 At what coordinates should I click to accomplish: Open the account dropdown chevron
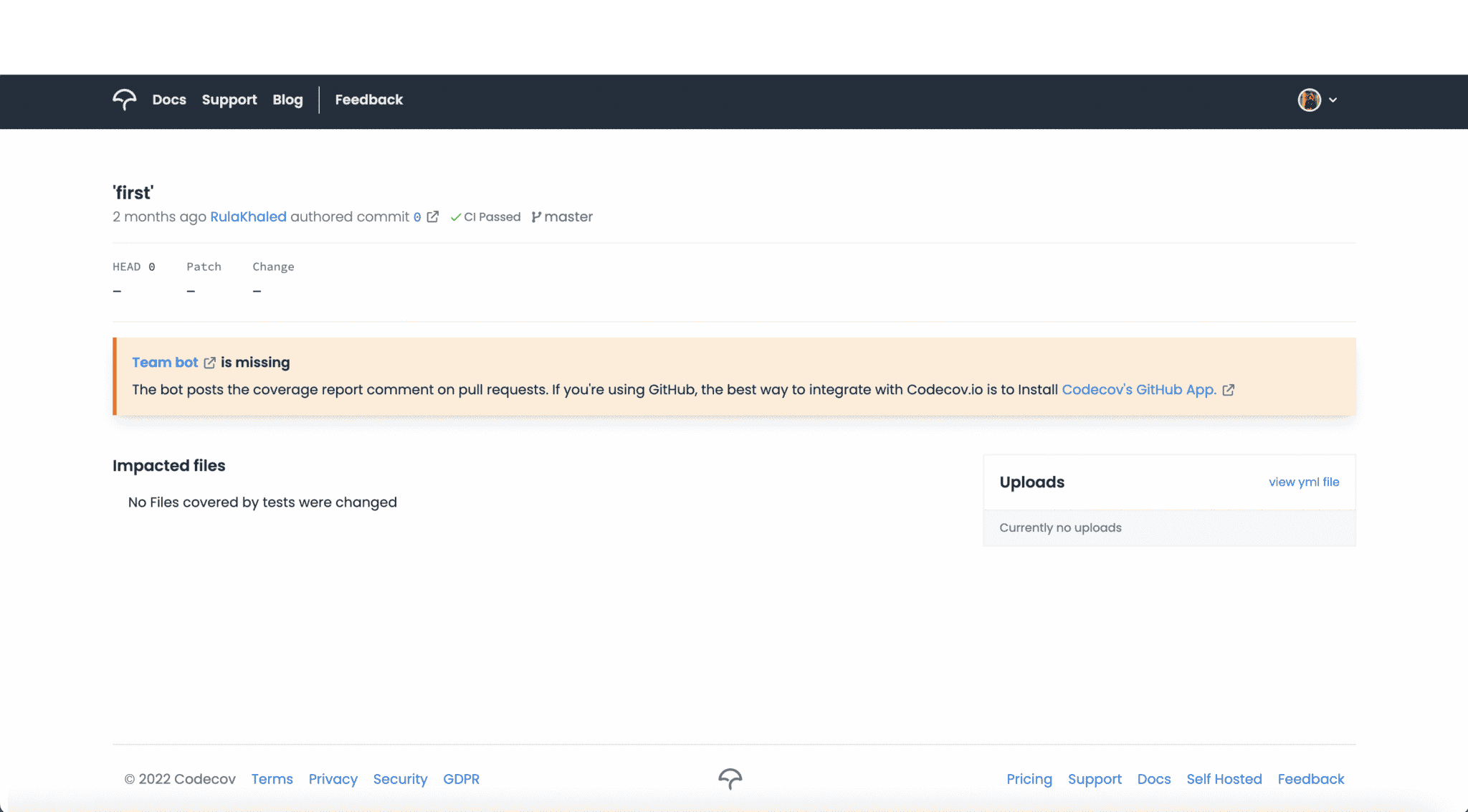pyautogui.click(x=1333, y=100)
